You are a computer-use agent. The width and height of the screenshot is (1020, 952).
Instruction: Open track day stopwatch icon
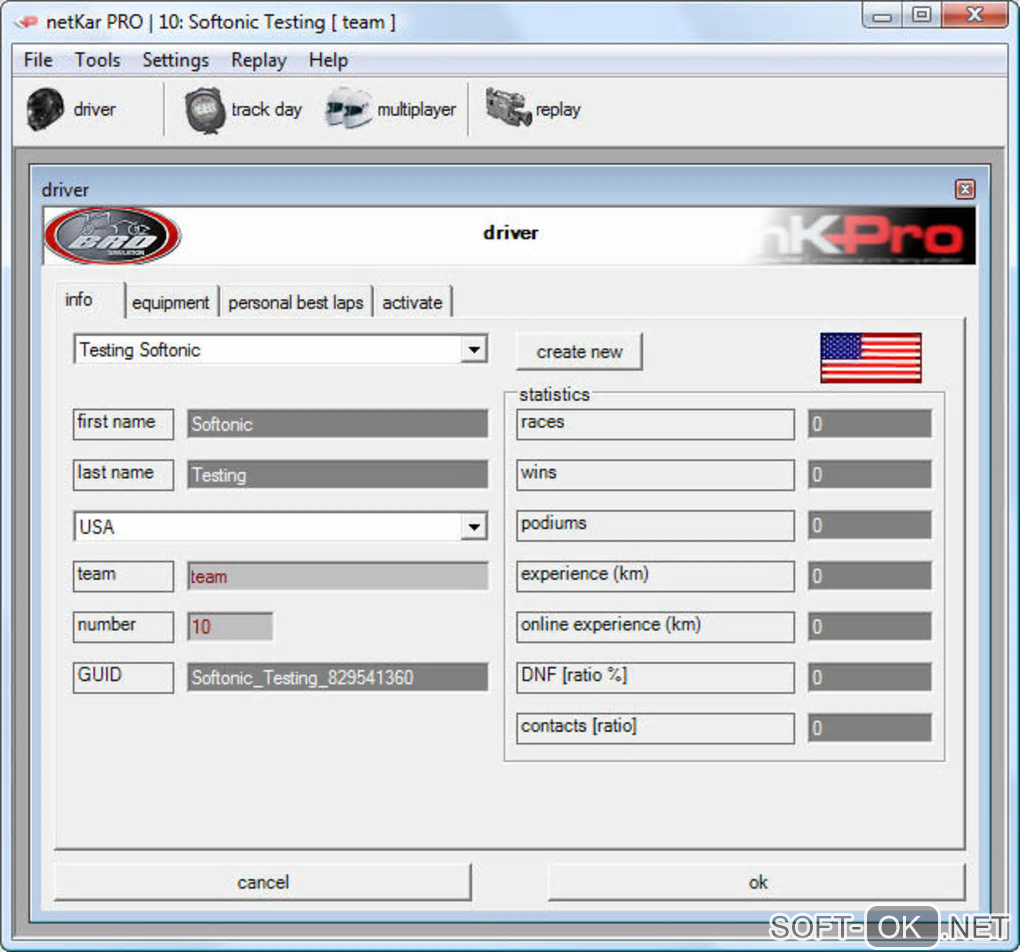205,111
